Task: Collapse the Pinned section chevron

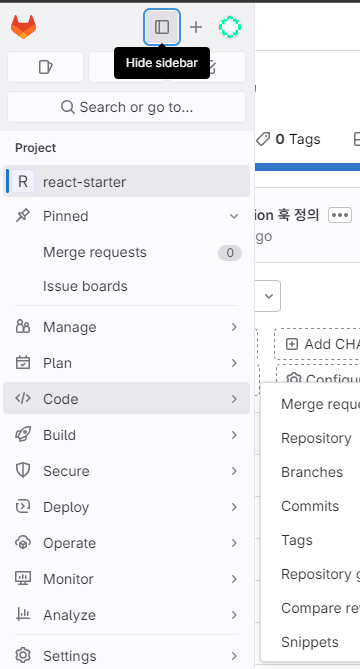Action: 234,216
